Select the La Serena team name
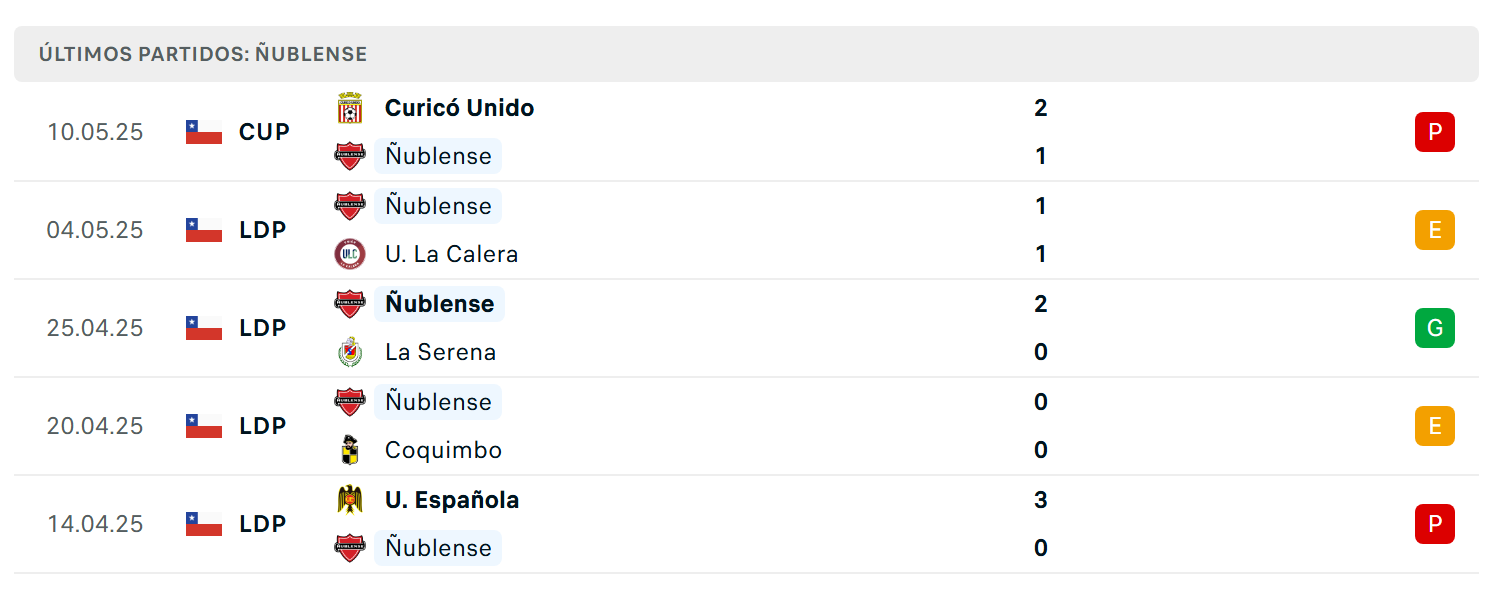The height and width of the screenshot is (592, 1493). 440,352
